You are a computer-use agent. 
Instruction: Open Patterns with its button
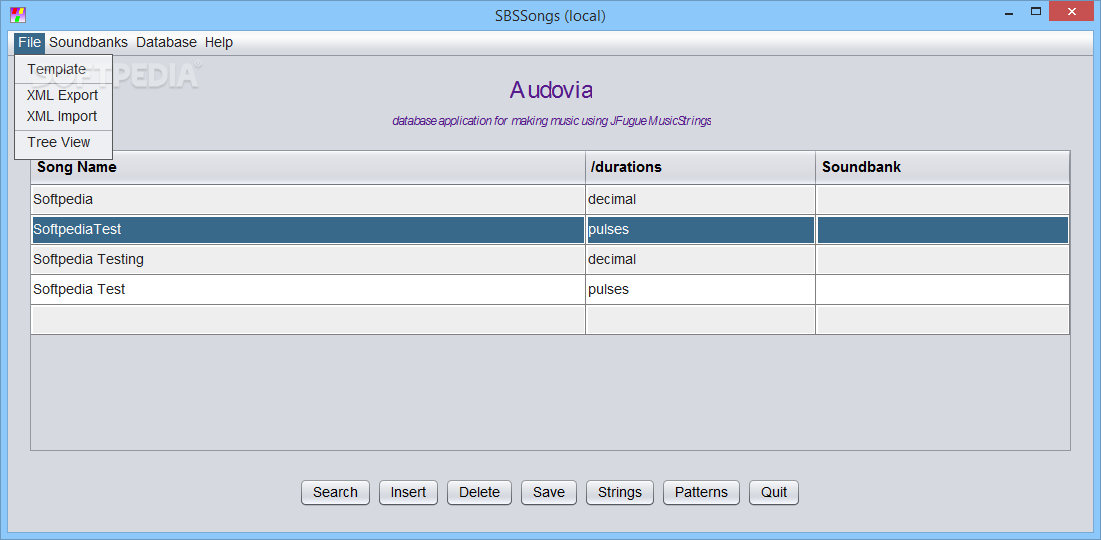pos(701,492)
